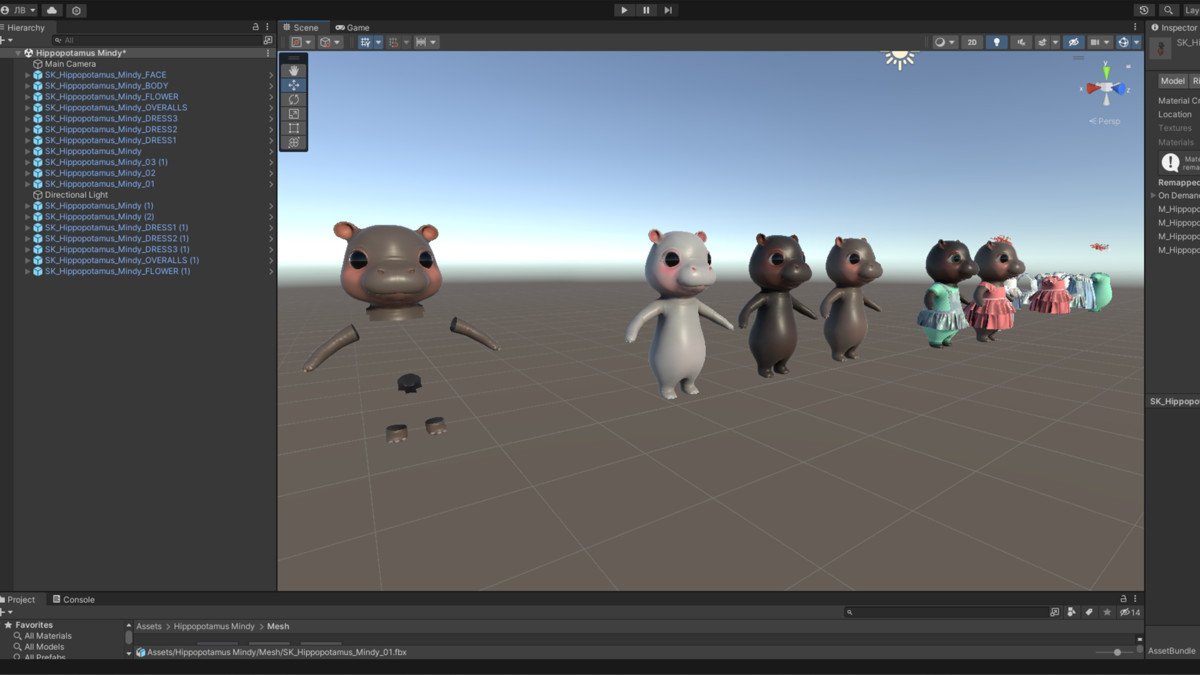Click scene lighting toggle bulb icon
1200x675 pixels.
[996, 42]
